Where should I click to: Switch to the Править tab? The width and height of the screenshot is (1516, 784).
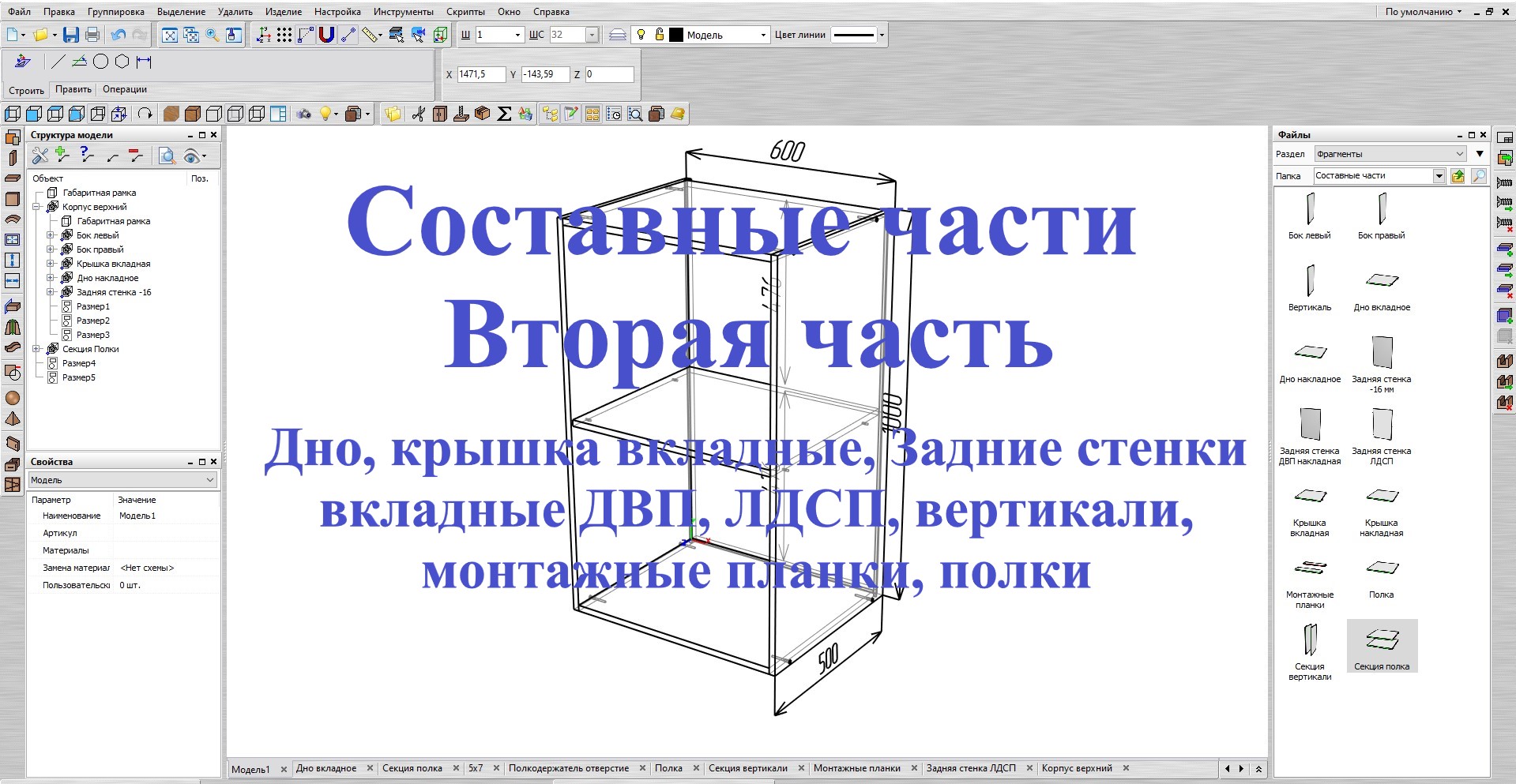[73, 89]
